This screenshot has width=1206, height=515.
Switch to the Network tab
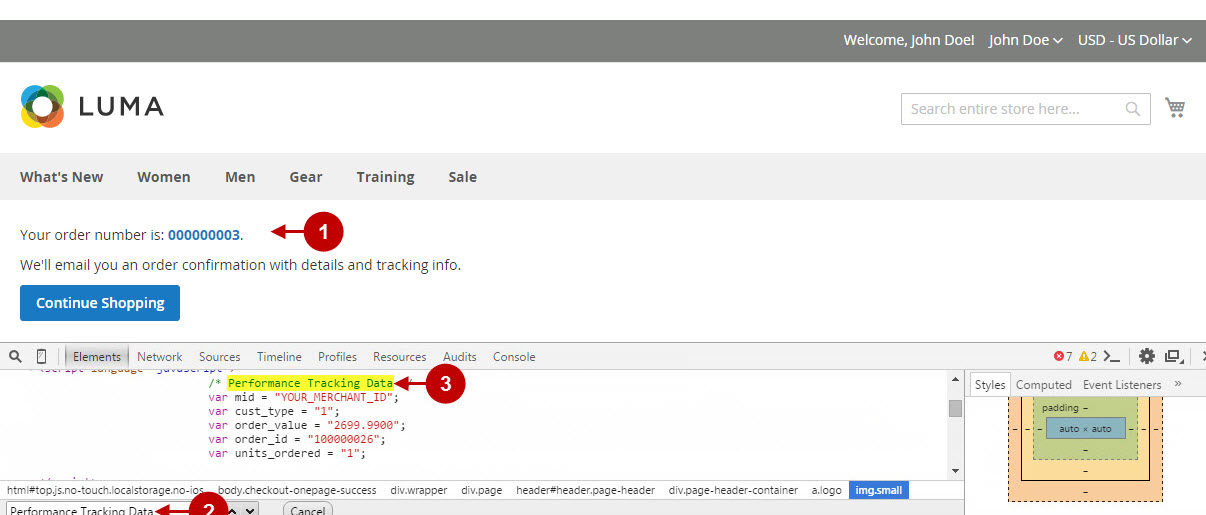pyautogui.click(x=160, y=356)
